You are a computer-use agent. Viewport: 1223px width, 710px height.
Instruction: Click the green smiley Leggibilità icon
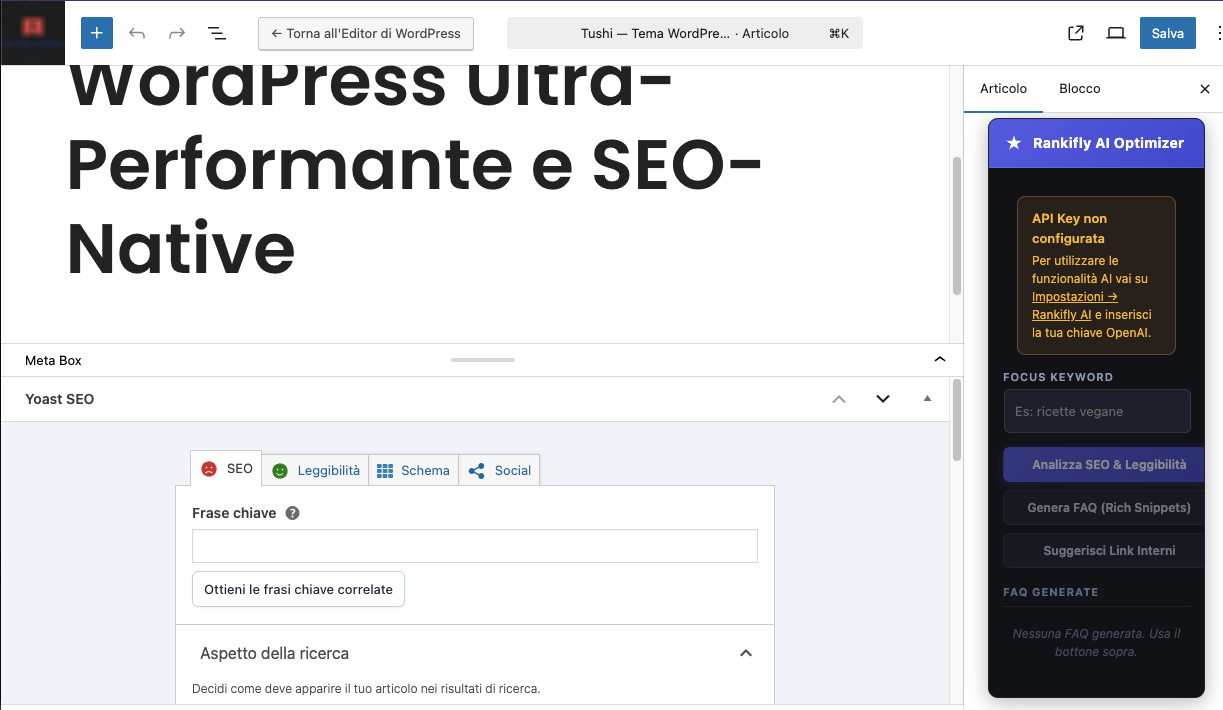point(280,470)
